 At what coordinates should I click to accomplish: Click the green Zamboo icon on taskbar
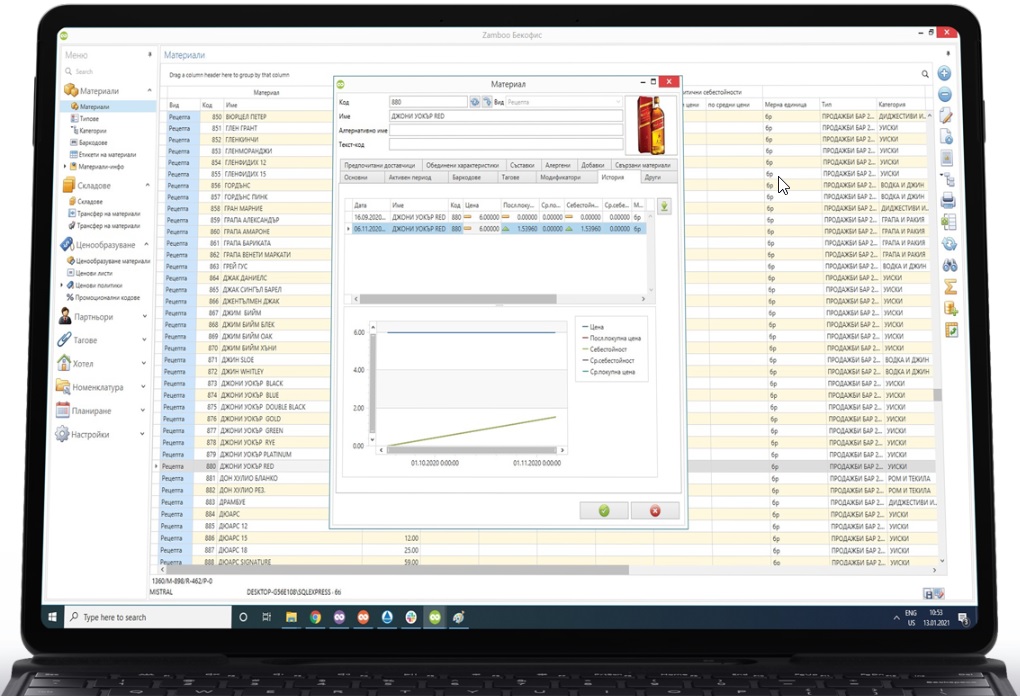point(435,617)
